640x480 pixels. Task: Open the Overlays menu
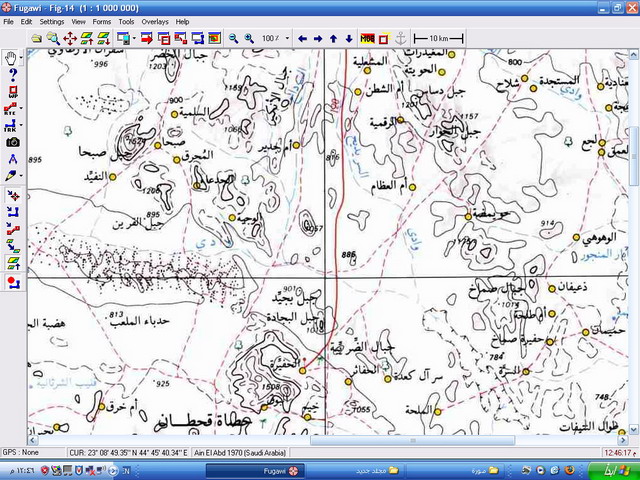(155, 22)
